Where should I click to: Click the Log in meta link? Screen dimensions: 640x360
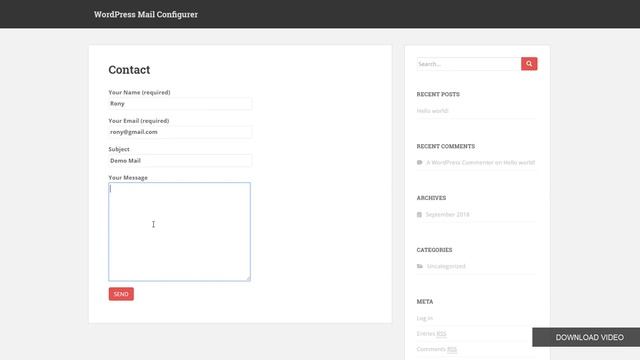pyautogui.click(x=424, y=318)
